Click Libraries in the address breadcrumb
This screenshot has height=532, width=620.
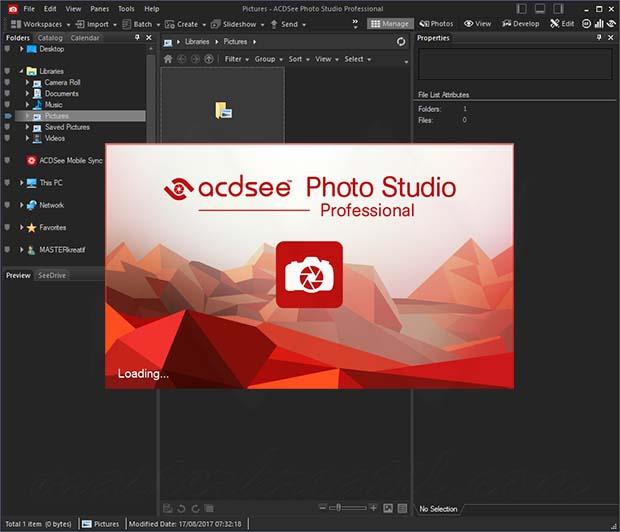197,42
